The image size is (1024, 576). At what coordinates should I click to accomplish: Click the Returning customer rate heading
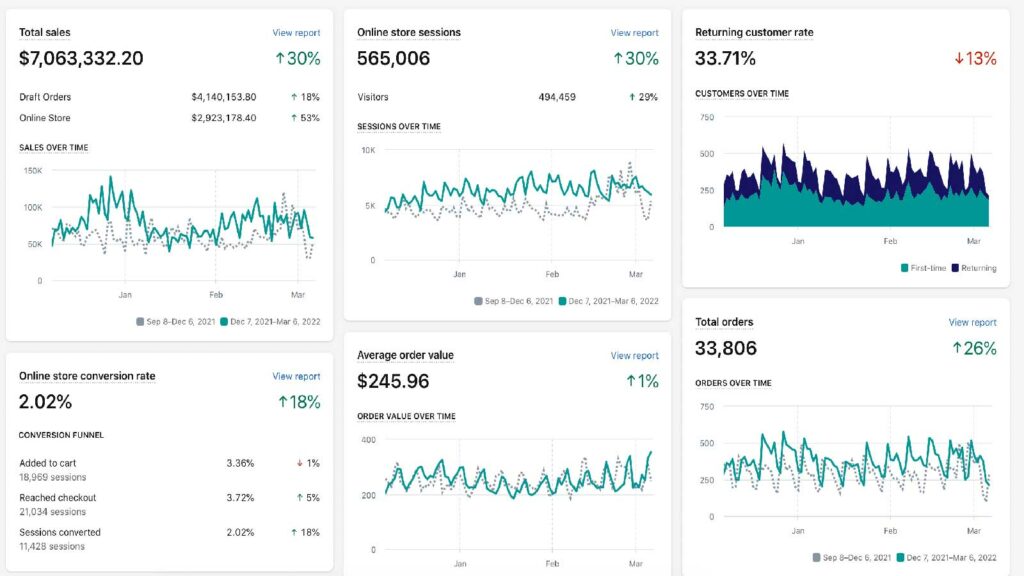click(754, 33)
